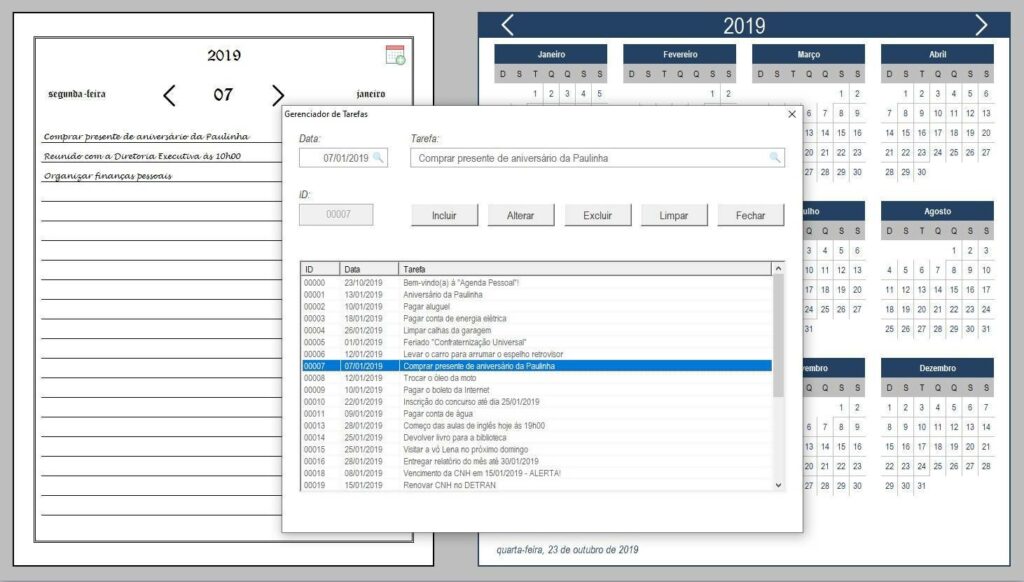Click magnifier icon in Data field

point(378,157)
